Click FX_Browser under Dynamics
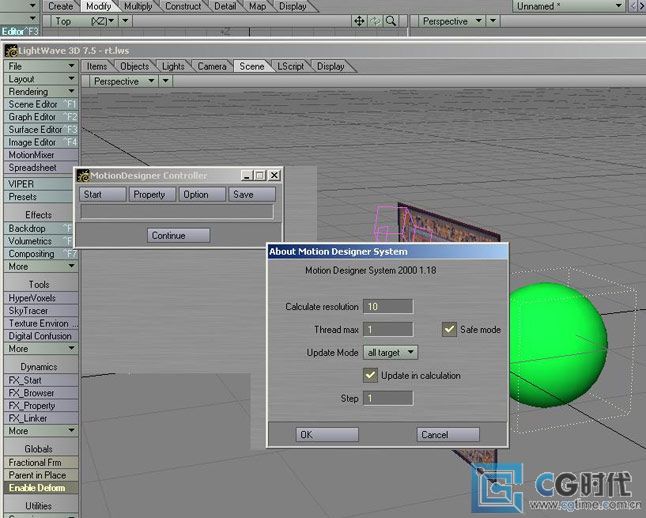This screenshot has width=646, height=518. 41,393
